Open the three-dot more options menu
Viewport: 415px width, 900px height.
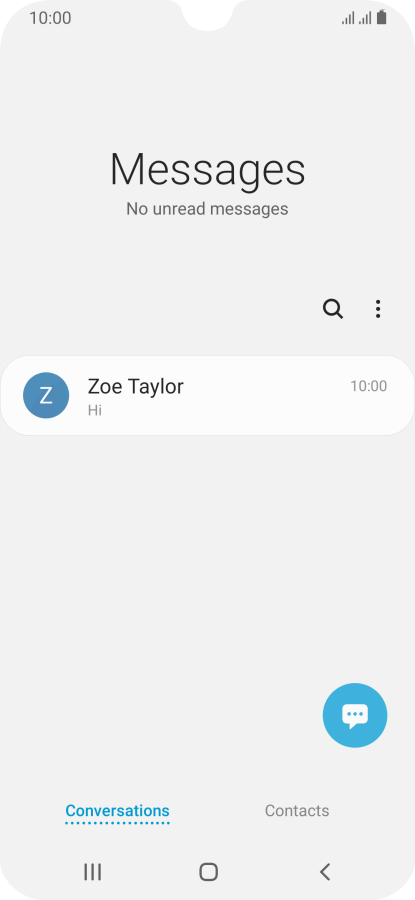378,309
